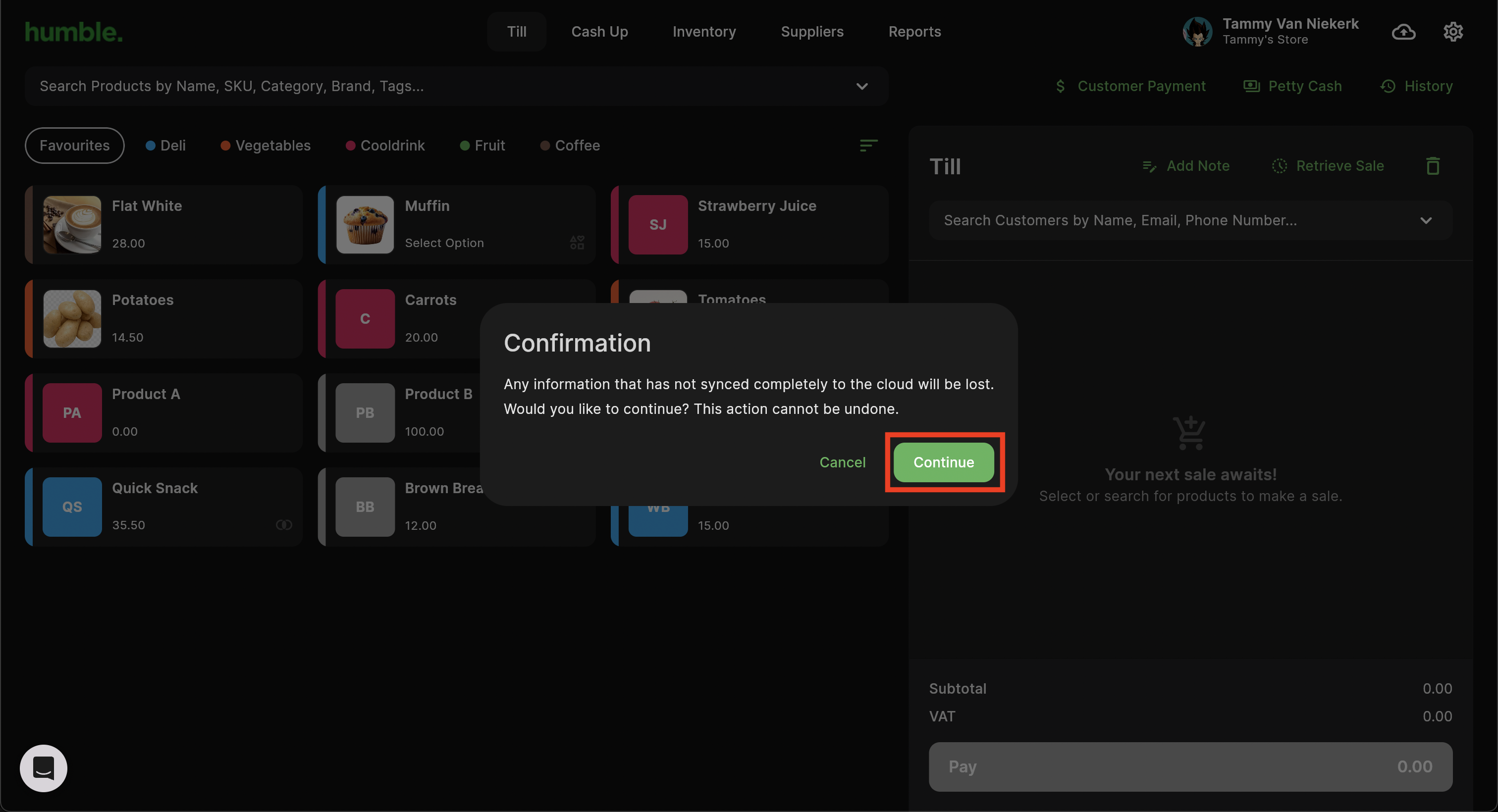Image resolution: width=1498 pixels, height=812 pixels.
Task: Click the History clock icon
Action: [x=1388, y=86]
